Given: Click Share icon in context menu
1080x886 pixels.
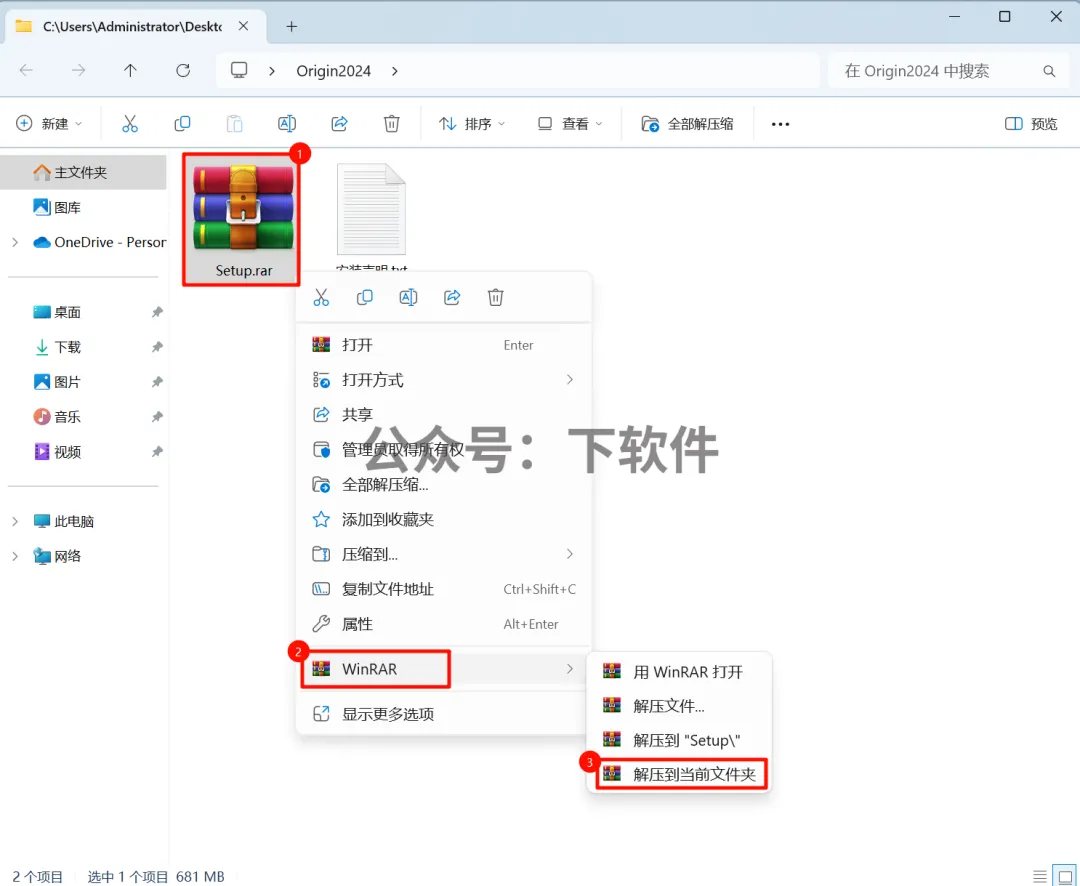Looking at the screenshot, I should point(452,298).
